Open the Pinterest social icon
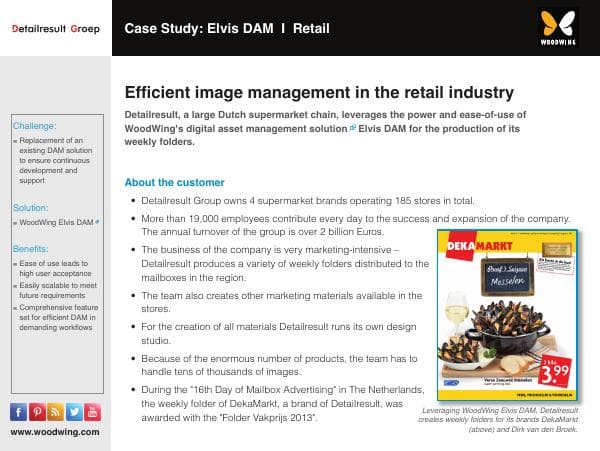This screenshot has width=600, height=451. (37, 411)
